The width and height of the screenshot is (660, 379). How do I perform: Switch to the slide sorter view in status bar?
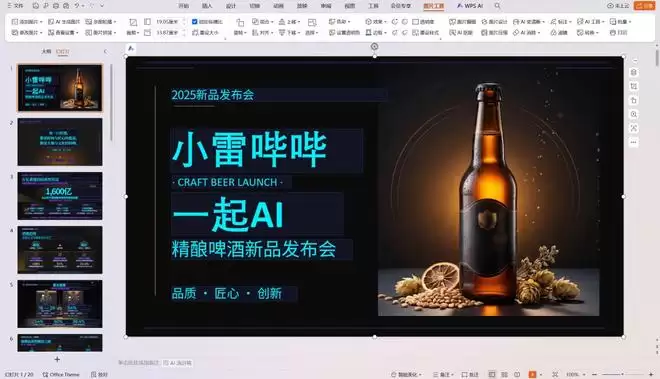[504, 374]
